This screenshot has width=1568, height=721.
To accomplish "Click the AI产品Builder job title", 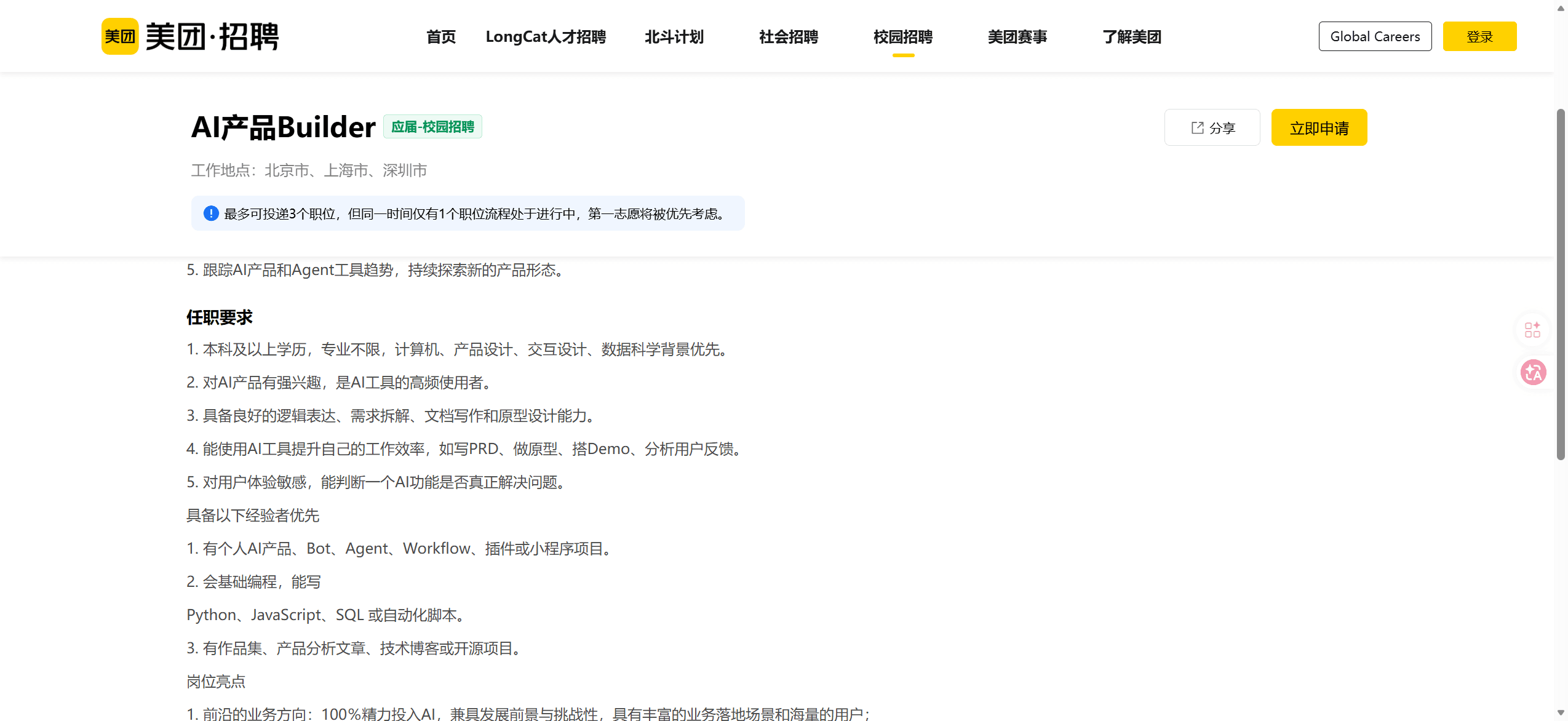I will [x=283, y=127].
